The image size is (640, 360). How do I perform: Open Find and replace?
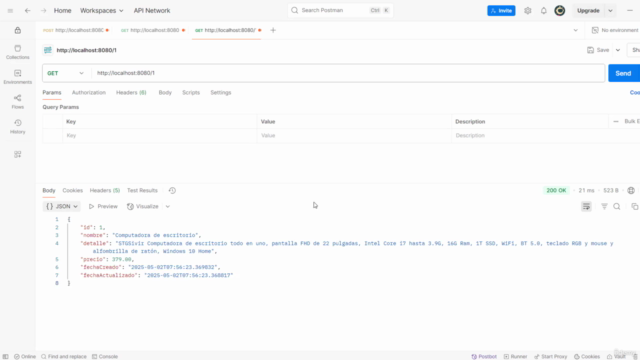pos(64,357)
